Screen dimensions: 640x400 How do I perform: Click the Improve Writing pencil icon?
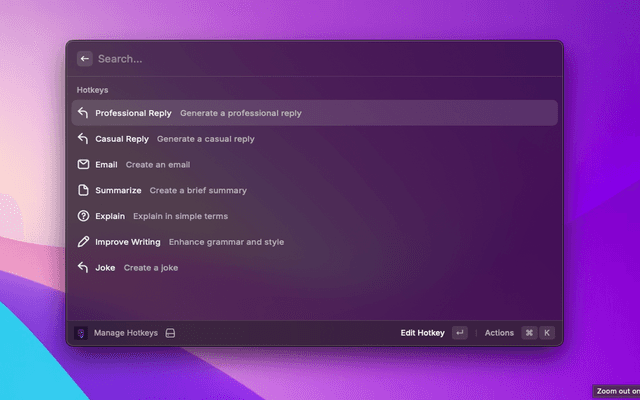(84, 242)
